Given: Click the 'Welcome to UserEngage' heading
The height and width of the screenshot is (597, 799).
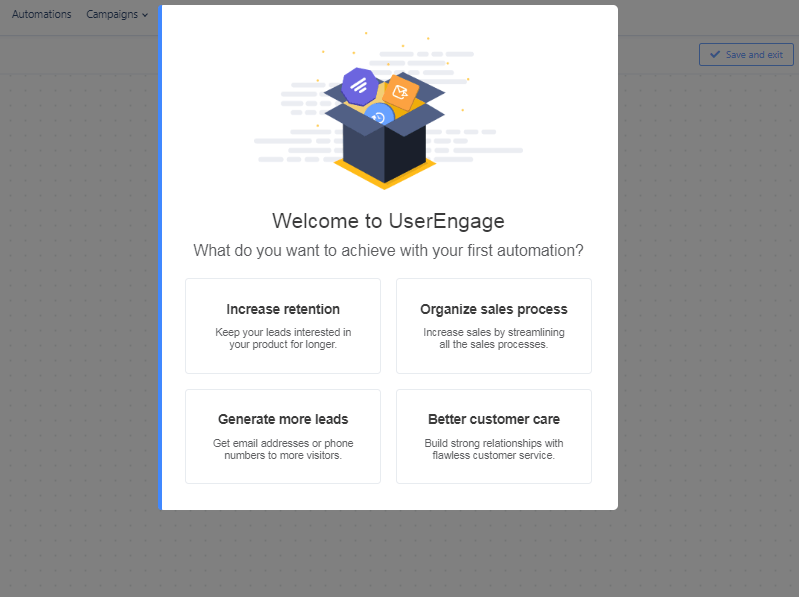Looking at the screenshot, I should click(388, 221).
